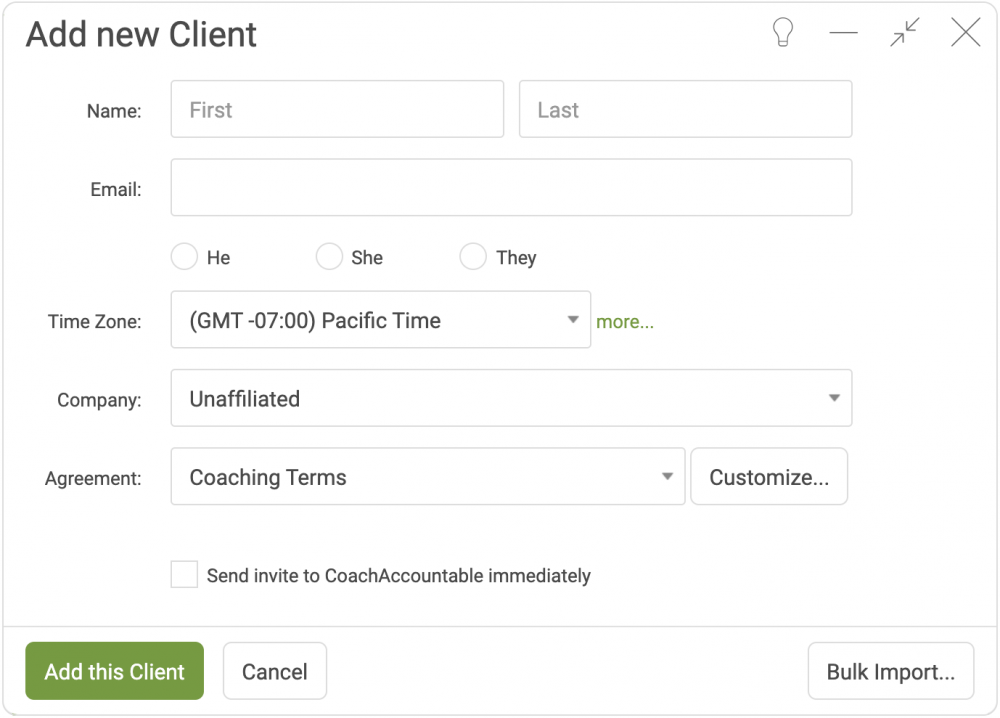Viewport: 1000px width, 718px height.
Task: Select the She pronoun radio button
Action: coord(329,257)
